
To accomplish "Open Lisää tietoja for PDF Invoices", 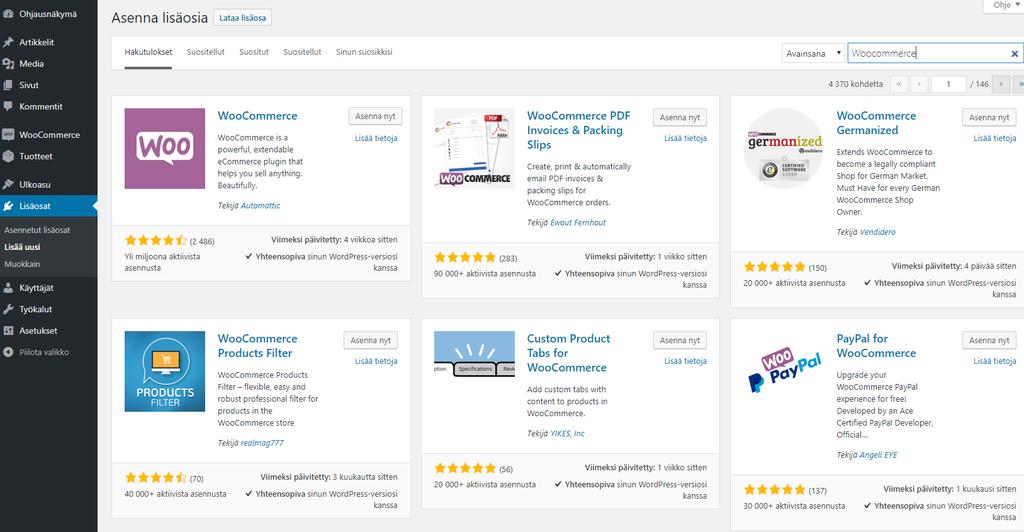I will pos(686,138).
